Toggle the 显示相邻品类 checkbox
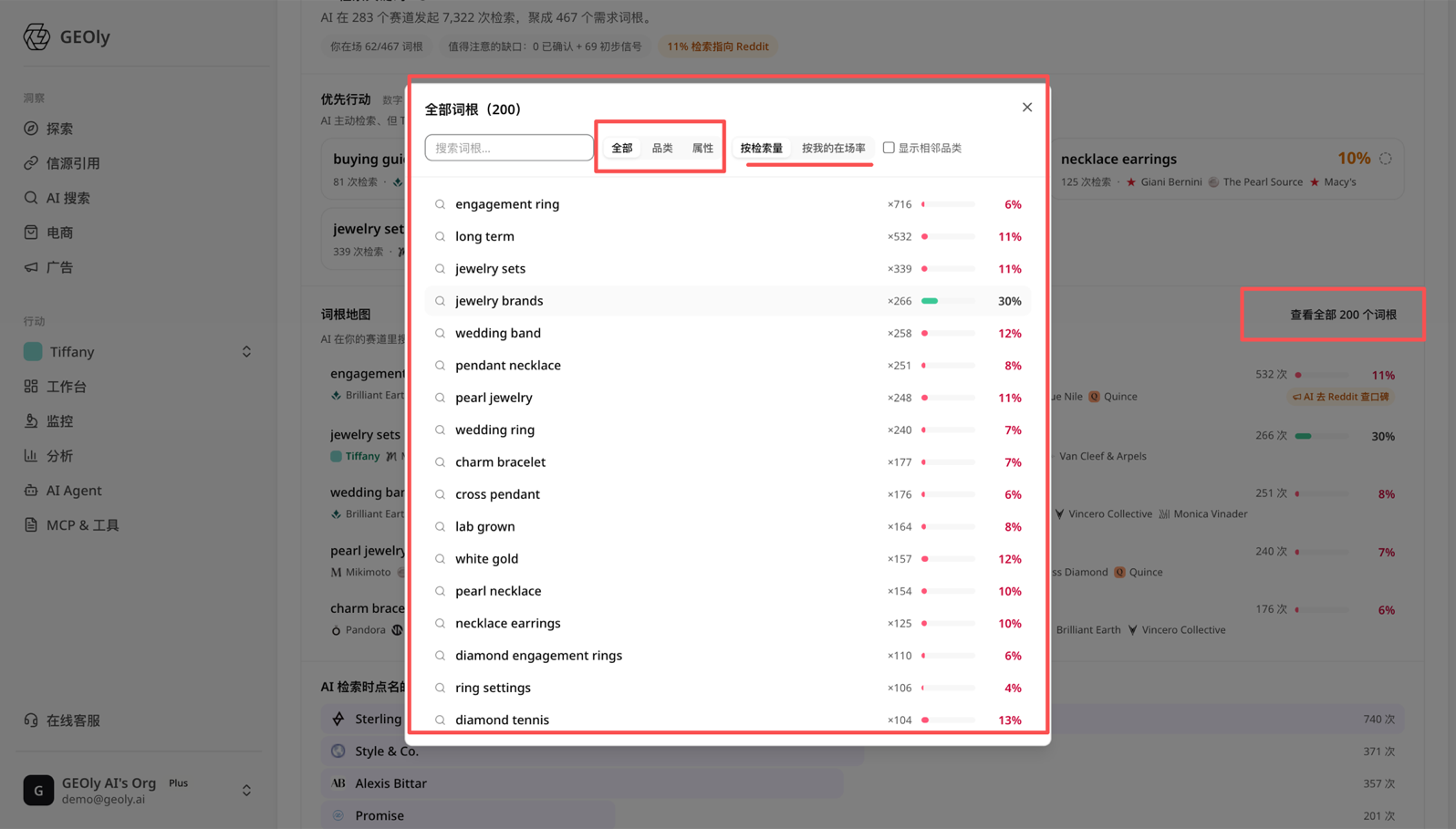The height and width of the screenshot is (829, 1456). 889,148
